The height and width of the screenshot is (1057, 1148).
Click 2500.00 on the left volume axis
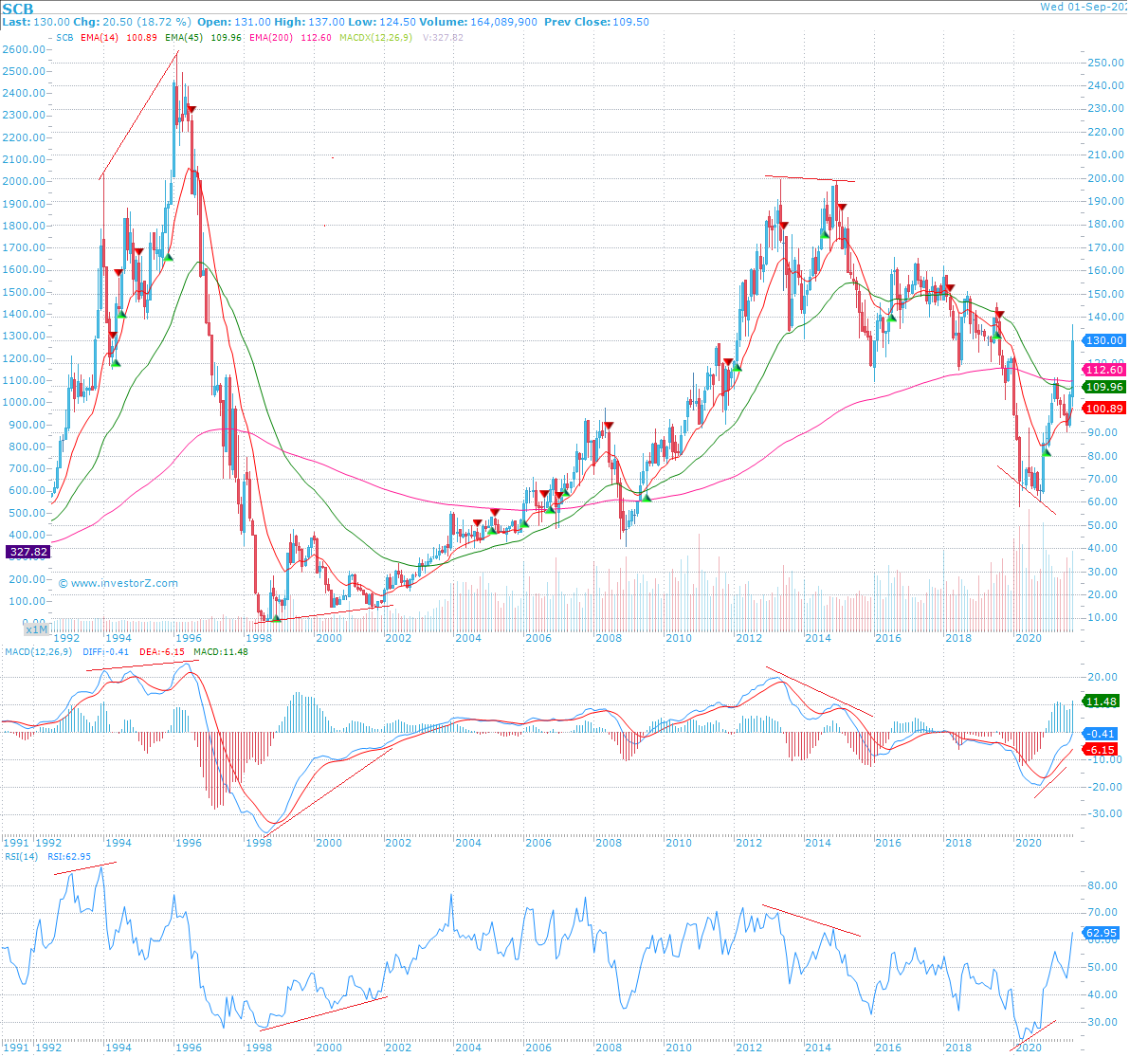tap(24, 71)
